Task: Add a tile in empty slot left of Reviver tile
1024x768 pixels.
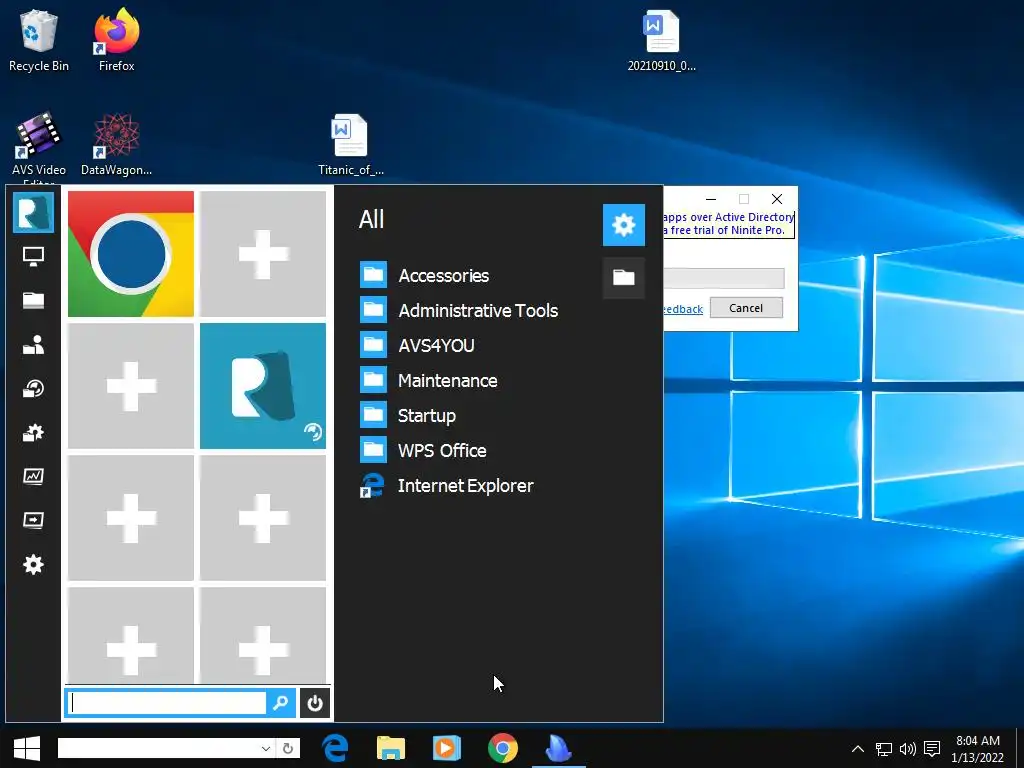Action: [131, 386]
